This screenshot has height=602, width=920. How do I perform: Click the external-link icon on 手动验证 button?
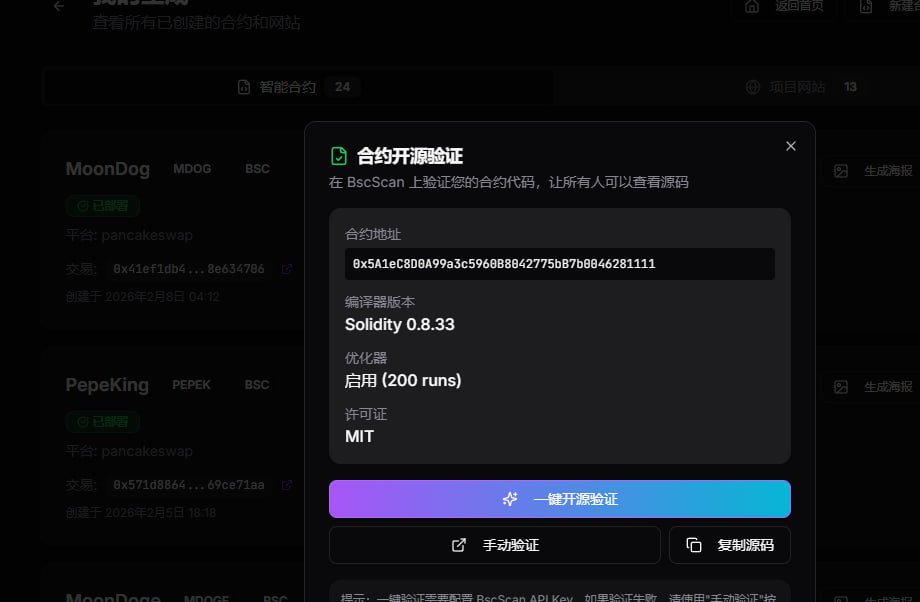click(457, 544)
